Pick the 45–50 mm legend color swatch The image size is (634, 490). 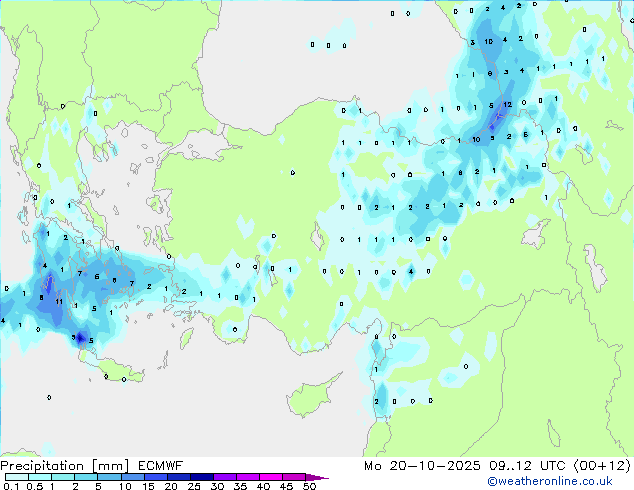294,477
